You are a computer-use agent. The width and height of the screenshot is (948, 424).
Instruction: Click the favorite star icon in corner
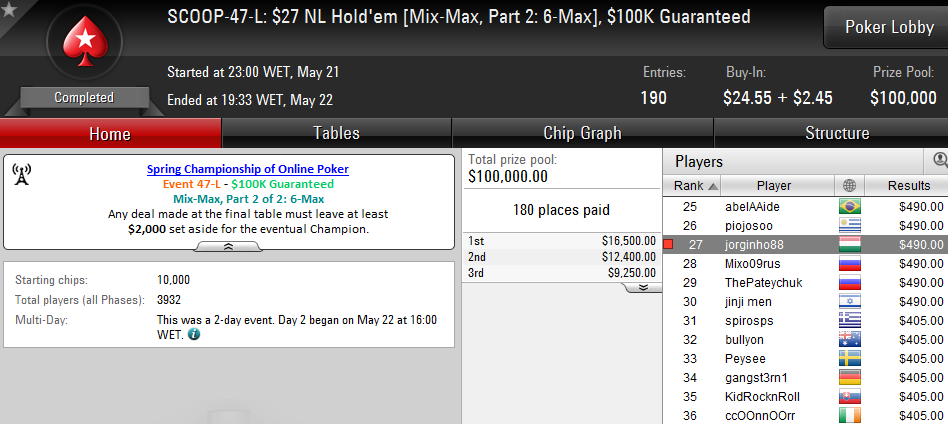coord(9,10)
